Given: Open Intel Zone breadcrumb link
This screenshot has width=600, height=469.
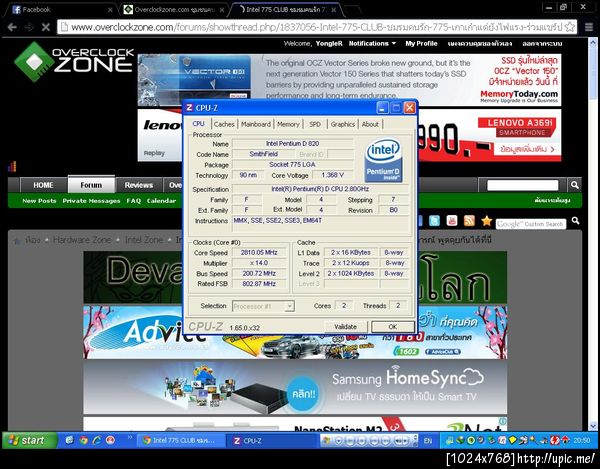Looking at the screenshot, I should pos(144,240).
